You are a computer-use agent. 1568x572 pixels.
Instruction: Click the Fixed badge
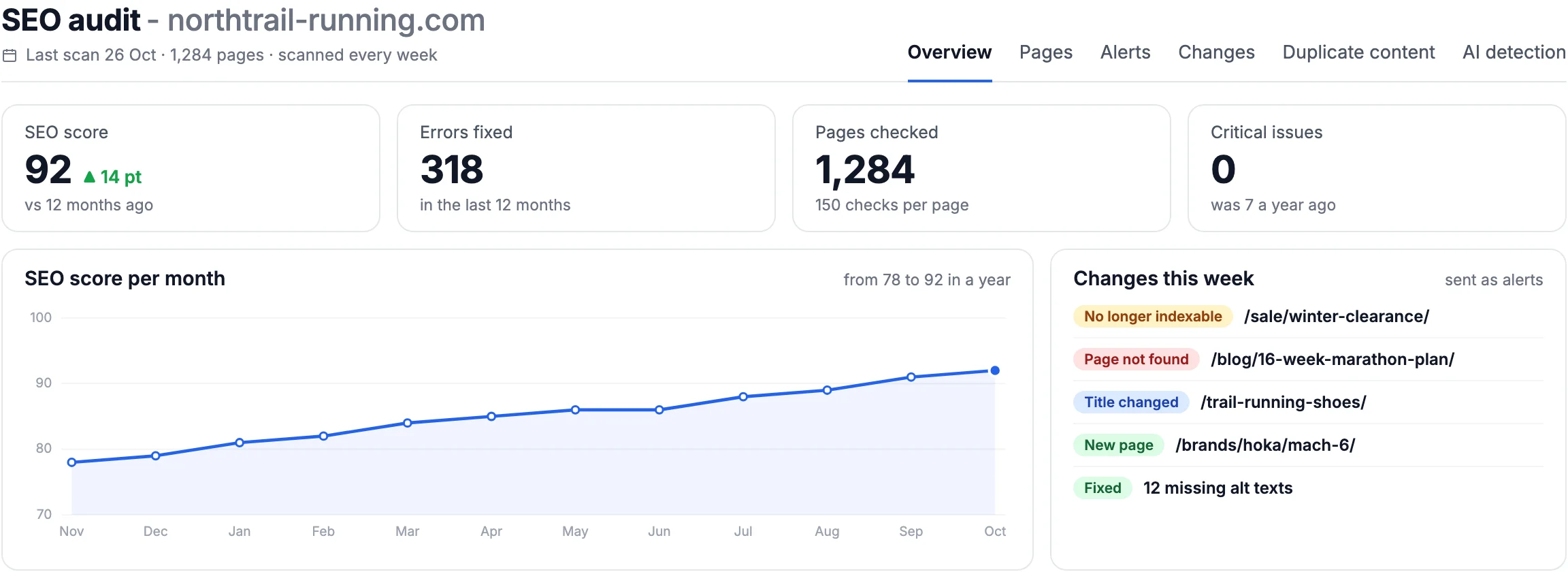point(1102,488)
